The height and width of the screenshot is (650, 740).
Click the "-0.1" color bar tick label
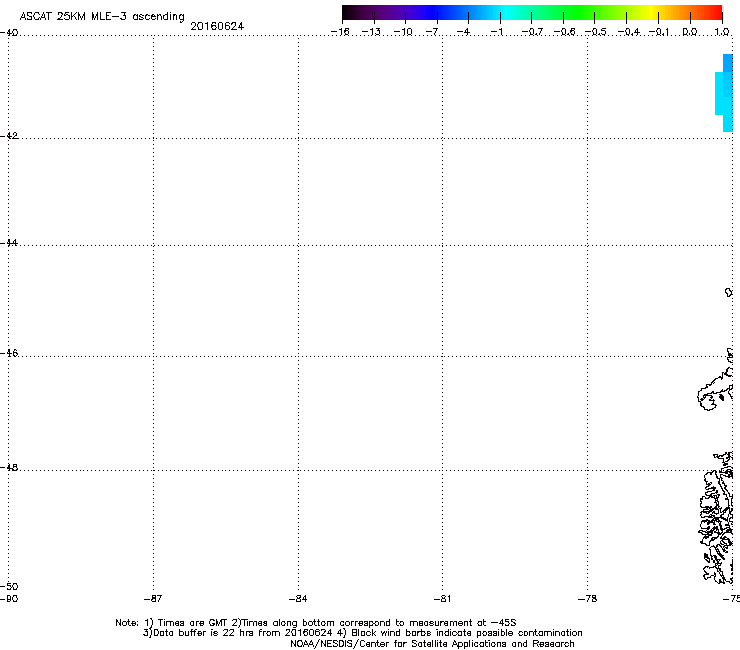click(659, 32)
